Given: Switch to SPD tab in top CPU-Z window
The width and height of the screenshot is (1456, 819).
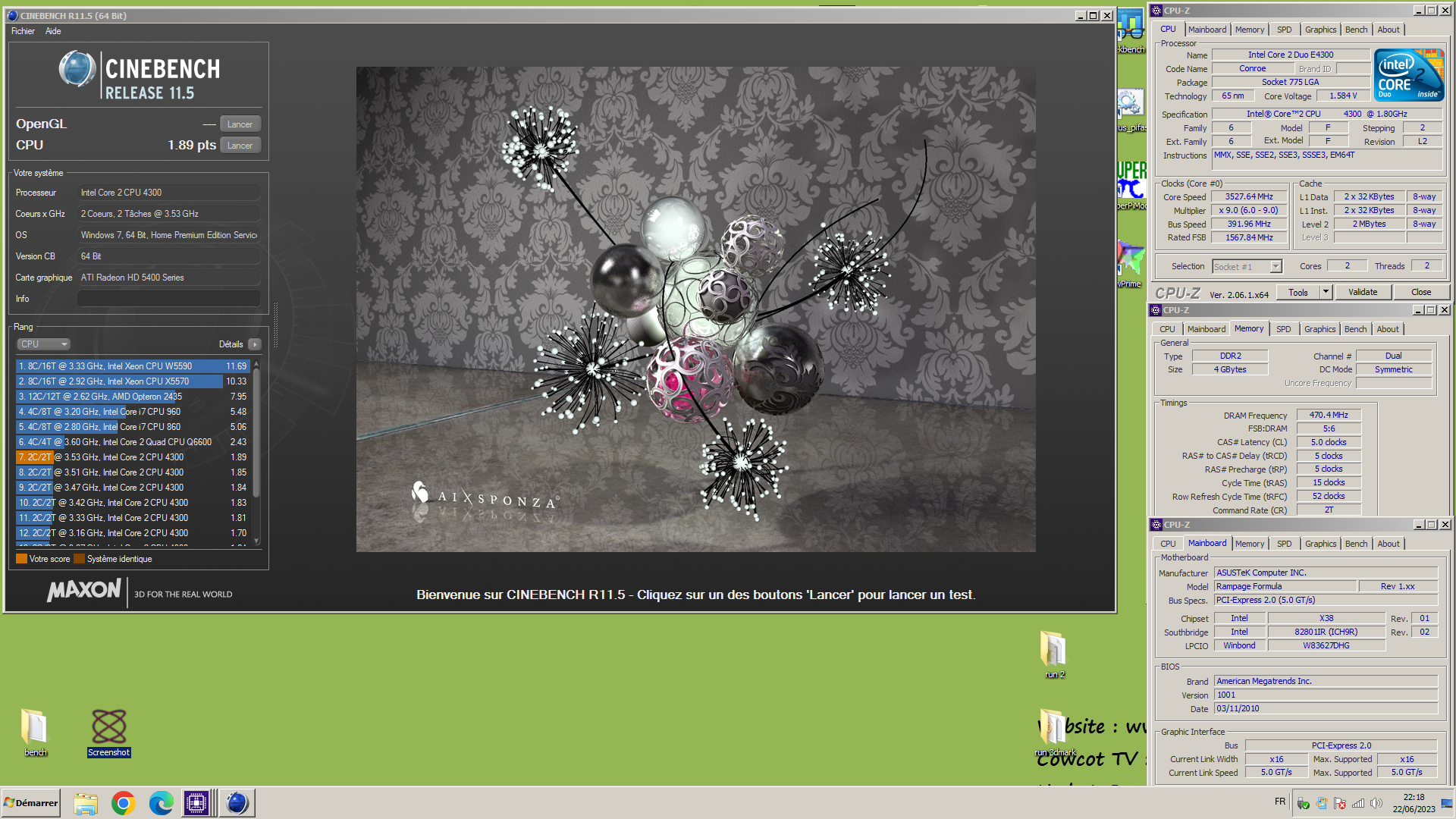Looking at the screenshot, I should coord(1284,30).
